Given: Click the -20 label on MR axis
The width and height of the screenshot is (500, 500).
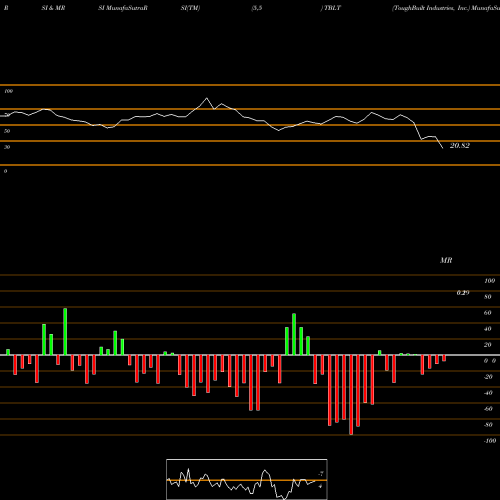Looking at the screenshot, I should 488,377.
